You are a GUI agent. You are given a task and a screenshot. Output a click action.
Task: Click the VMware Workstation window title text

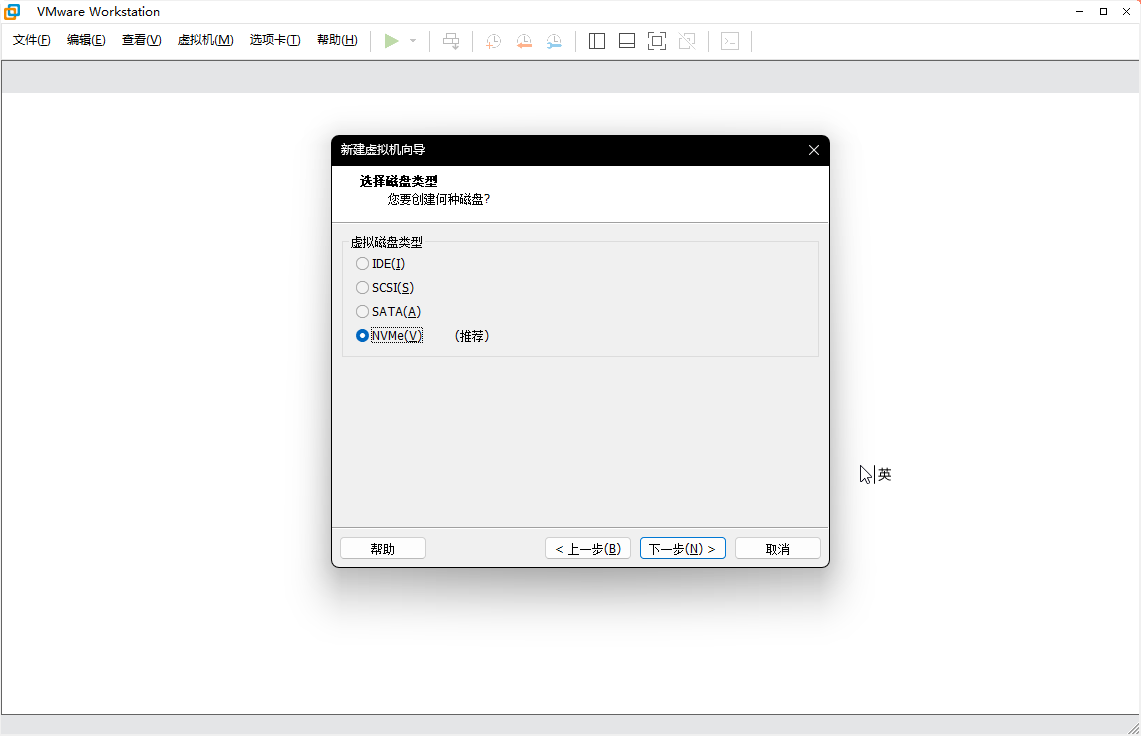pos(98,12)
